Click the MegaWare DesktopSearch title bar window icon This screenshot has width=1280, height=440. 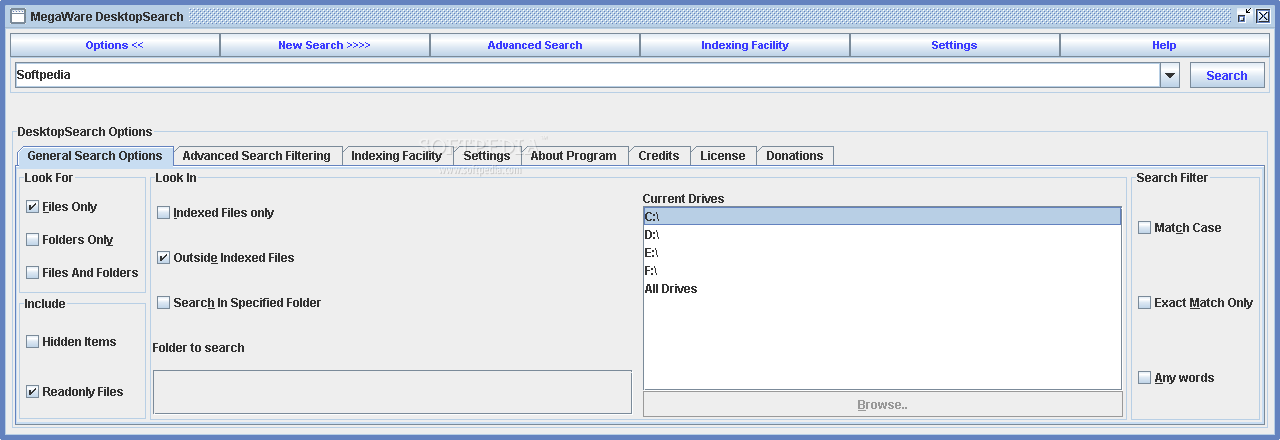click(x=18, y=16)
